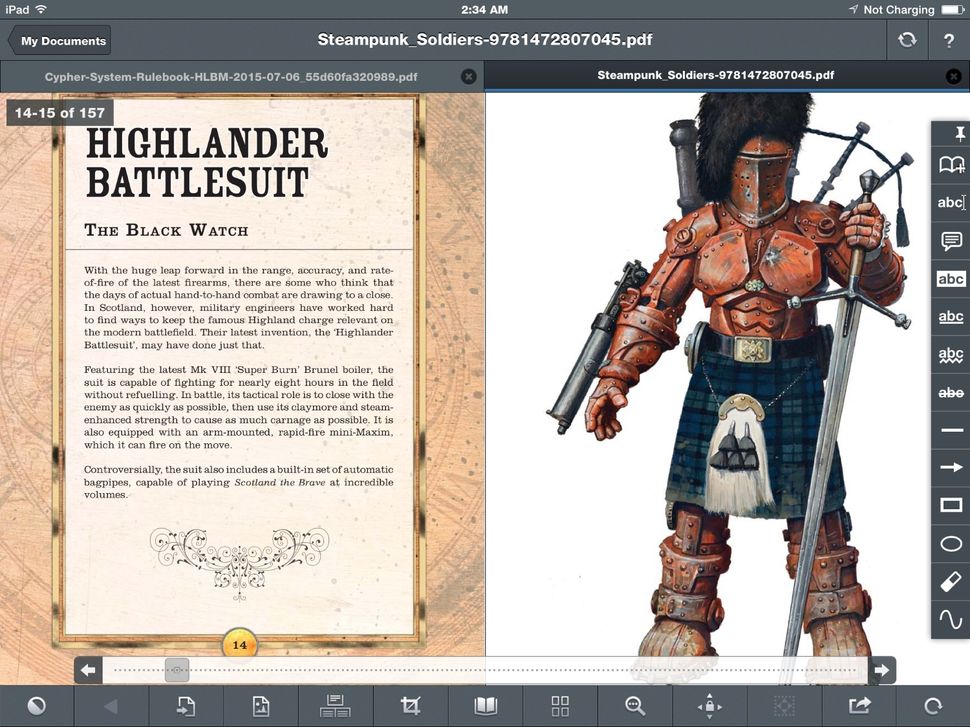
Task: Open the help screen
Action: click(x=946, y=41)
